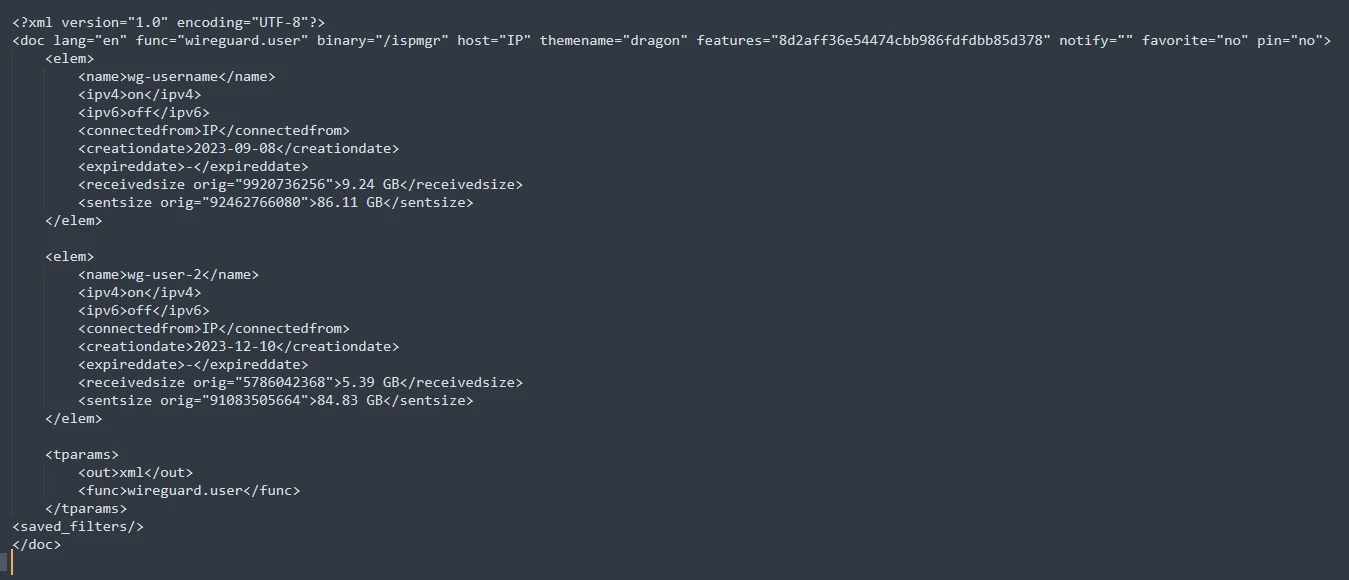Place cursor on the xml version declaration

point(168,22)
